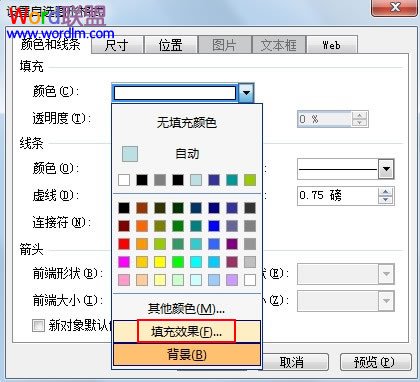Pick the tan swatch
This screenshot has height=382, width=420.
142,280
